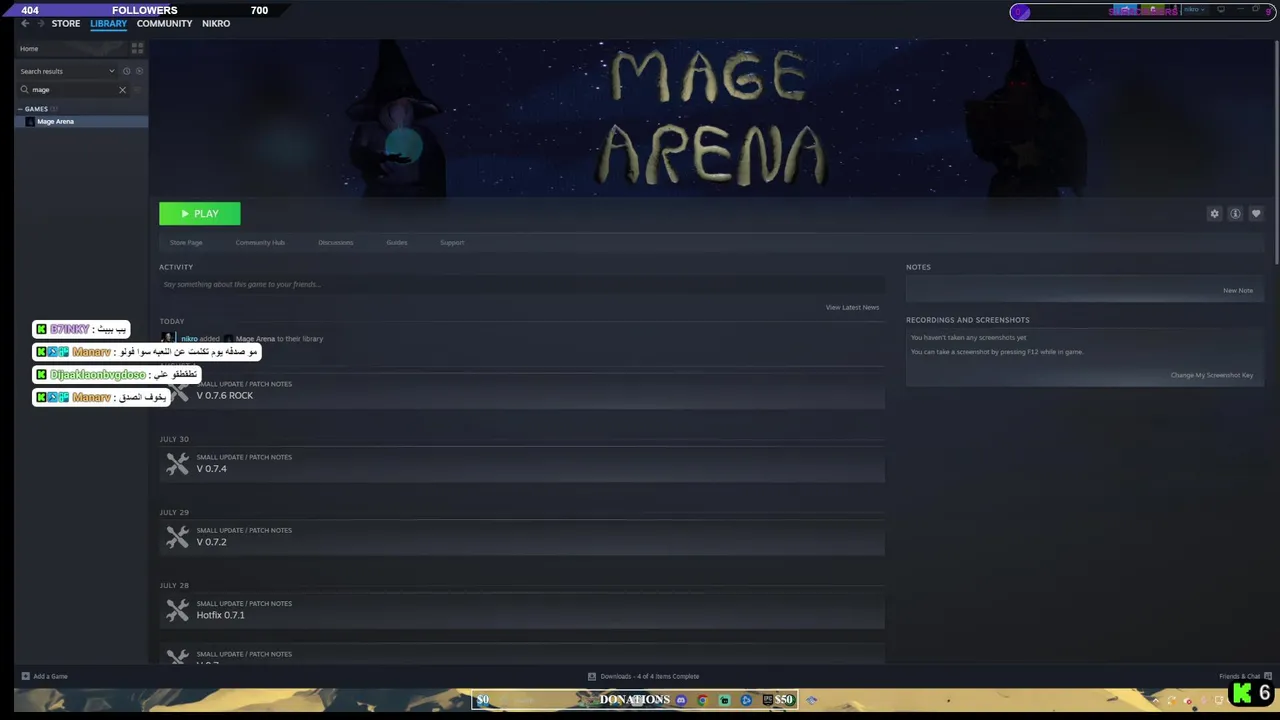1280x720 pixels.
Task: Open the STORE tab
Action: 66,23
